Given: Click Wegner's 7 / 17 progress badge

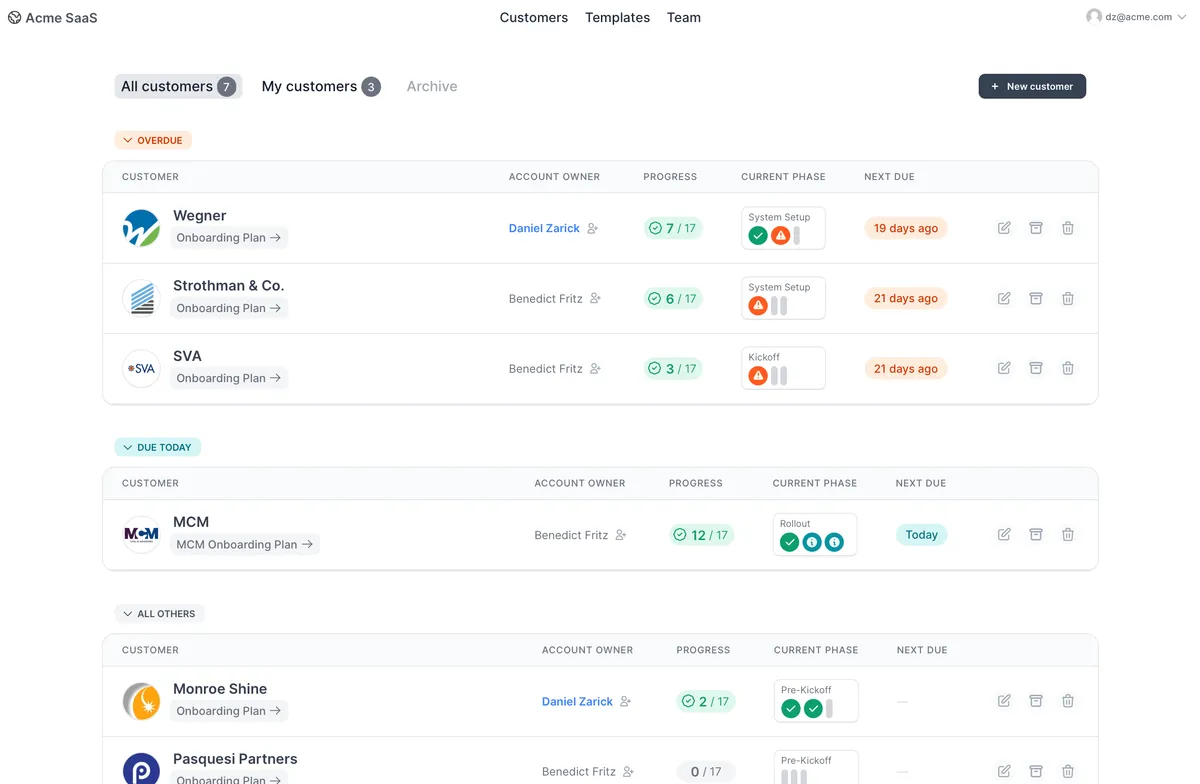Looking at the screenshot, I should 673,228.
